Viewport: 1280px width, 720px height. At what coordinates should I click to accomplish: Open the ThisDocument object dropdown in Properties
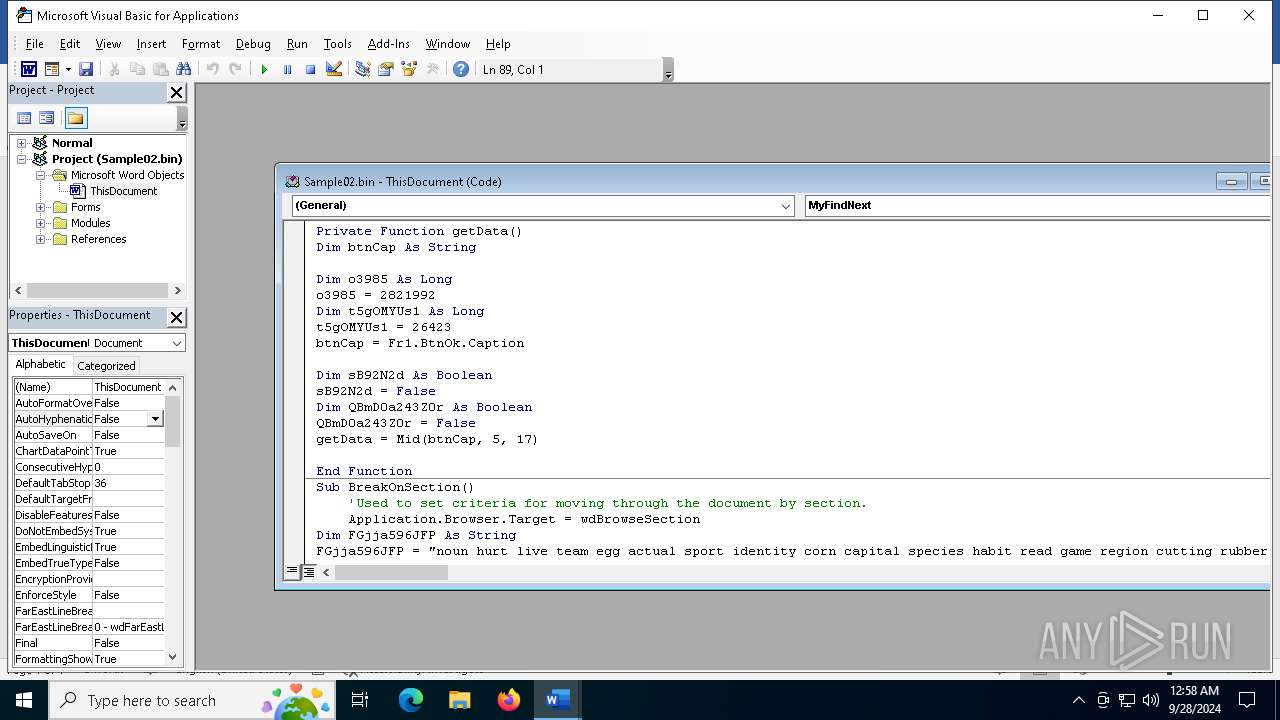click(x=176, y=343)
